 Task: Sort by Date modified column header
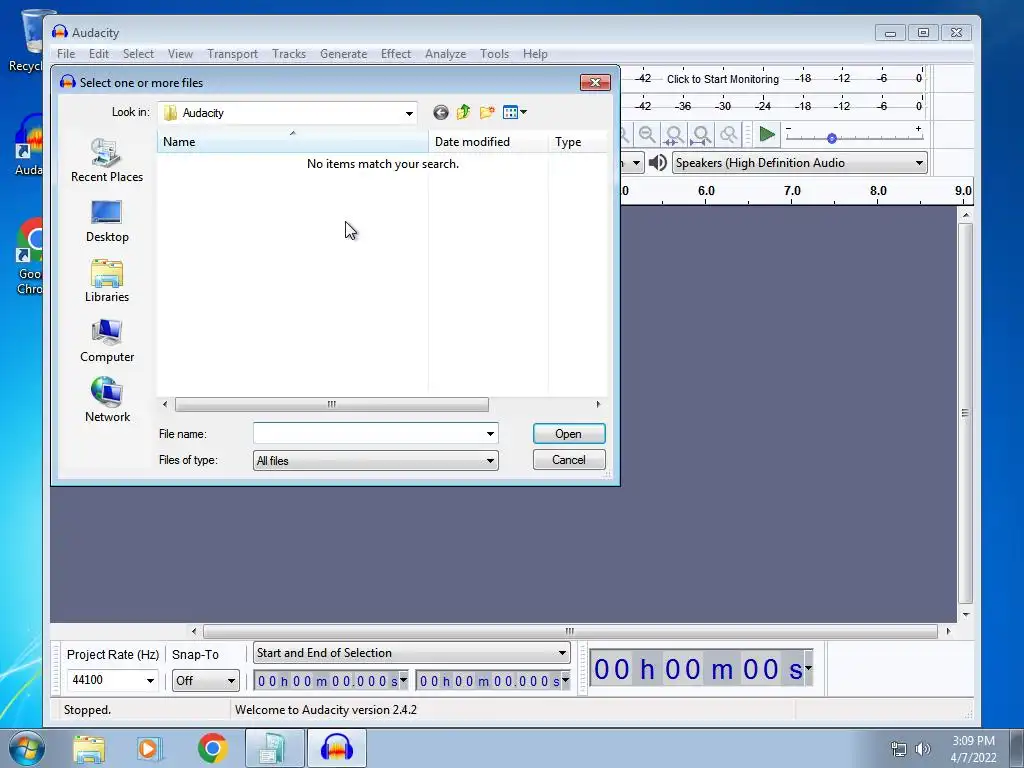pos(488,142)
